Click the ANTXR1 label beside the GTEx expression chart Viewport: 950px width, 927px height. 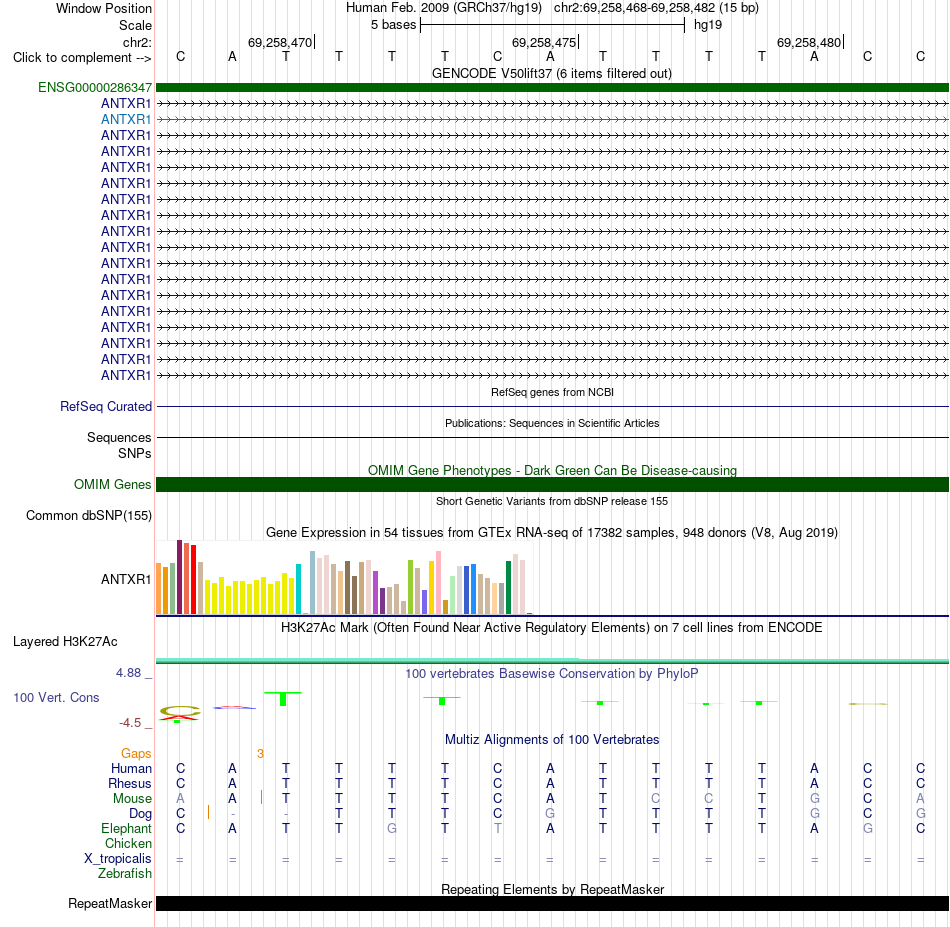coord(126,579)
